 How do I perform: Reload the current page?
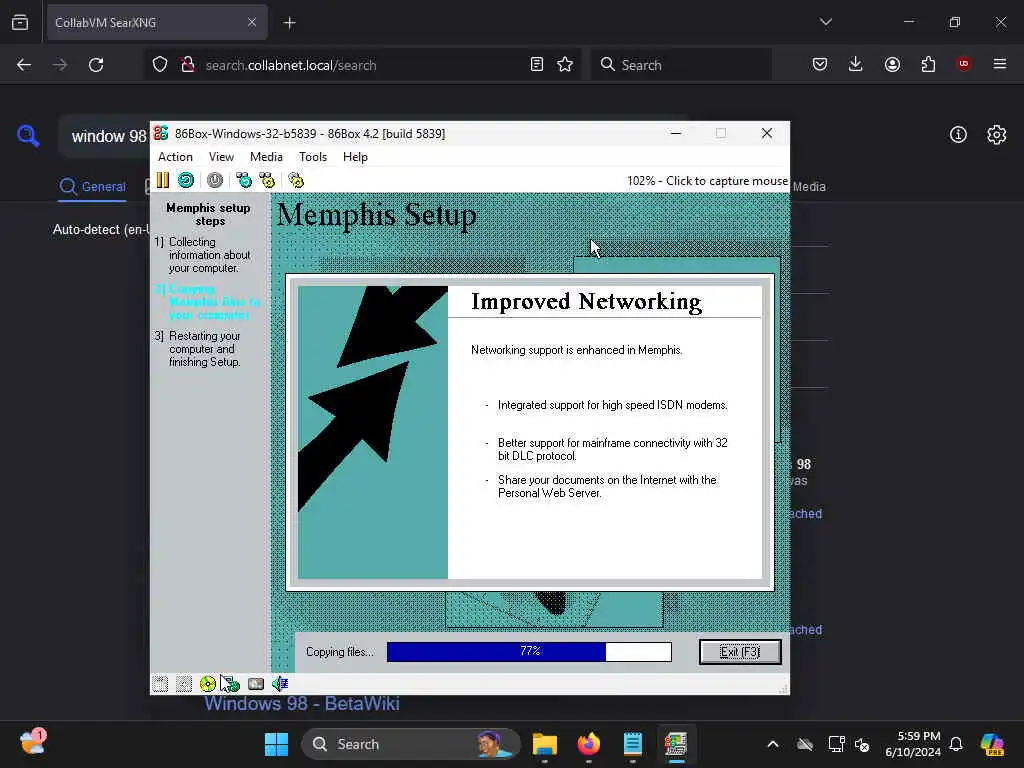(96, 65)
